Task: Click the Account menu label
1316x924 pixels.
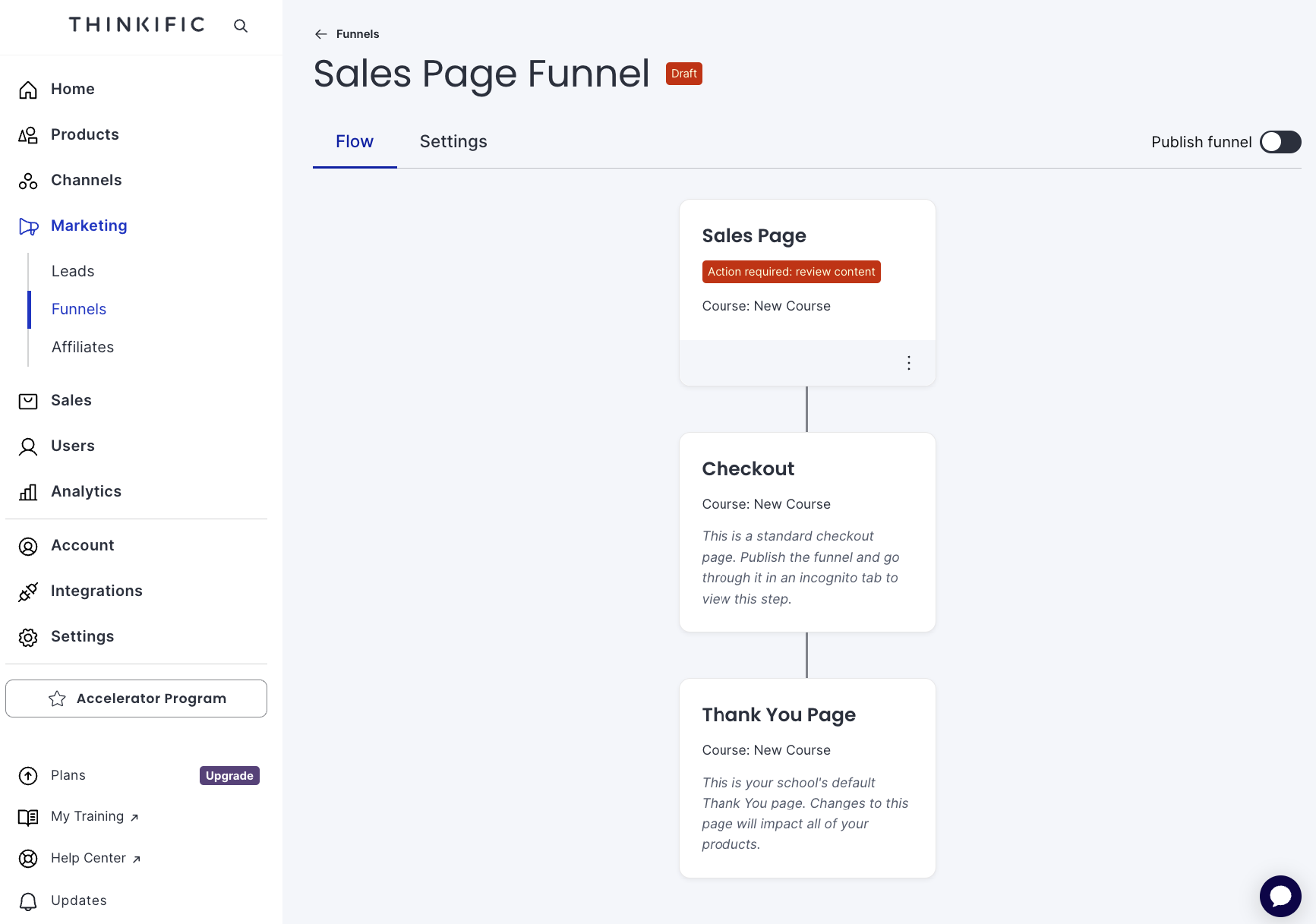Action: 83,545
